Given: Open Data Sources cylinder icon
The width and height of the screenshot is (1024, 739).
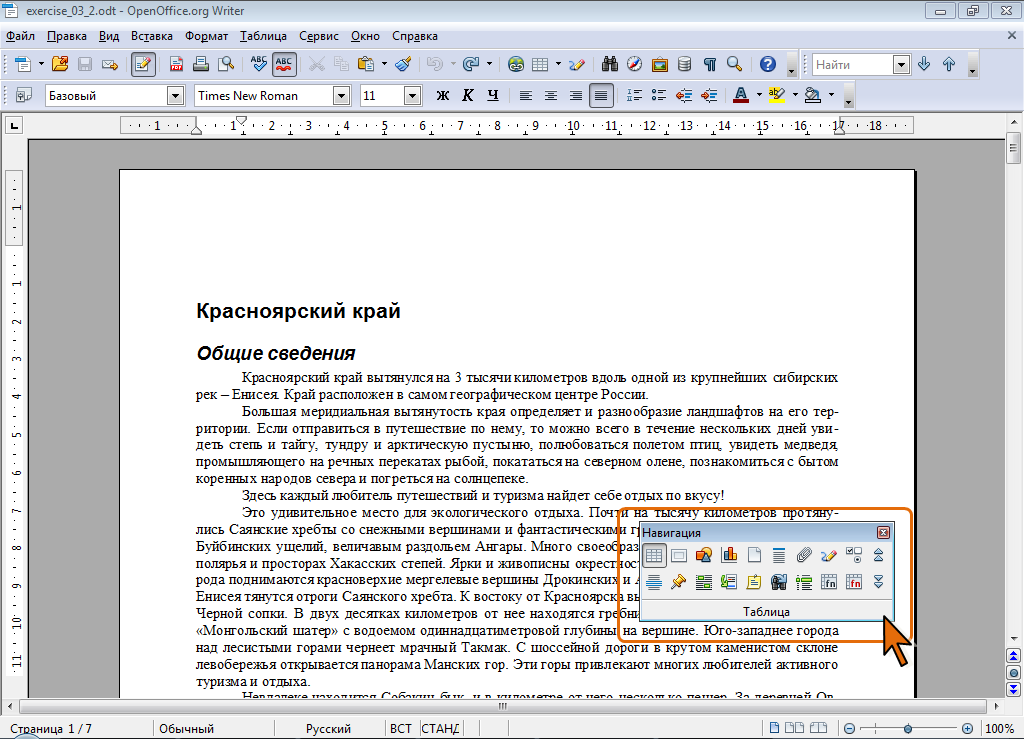Looking at the screenshot, I should coord(684,64).
